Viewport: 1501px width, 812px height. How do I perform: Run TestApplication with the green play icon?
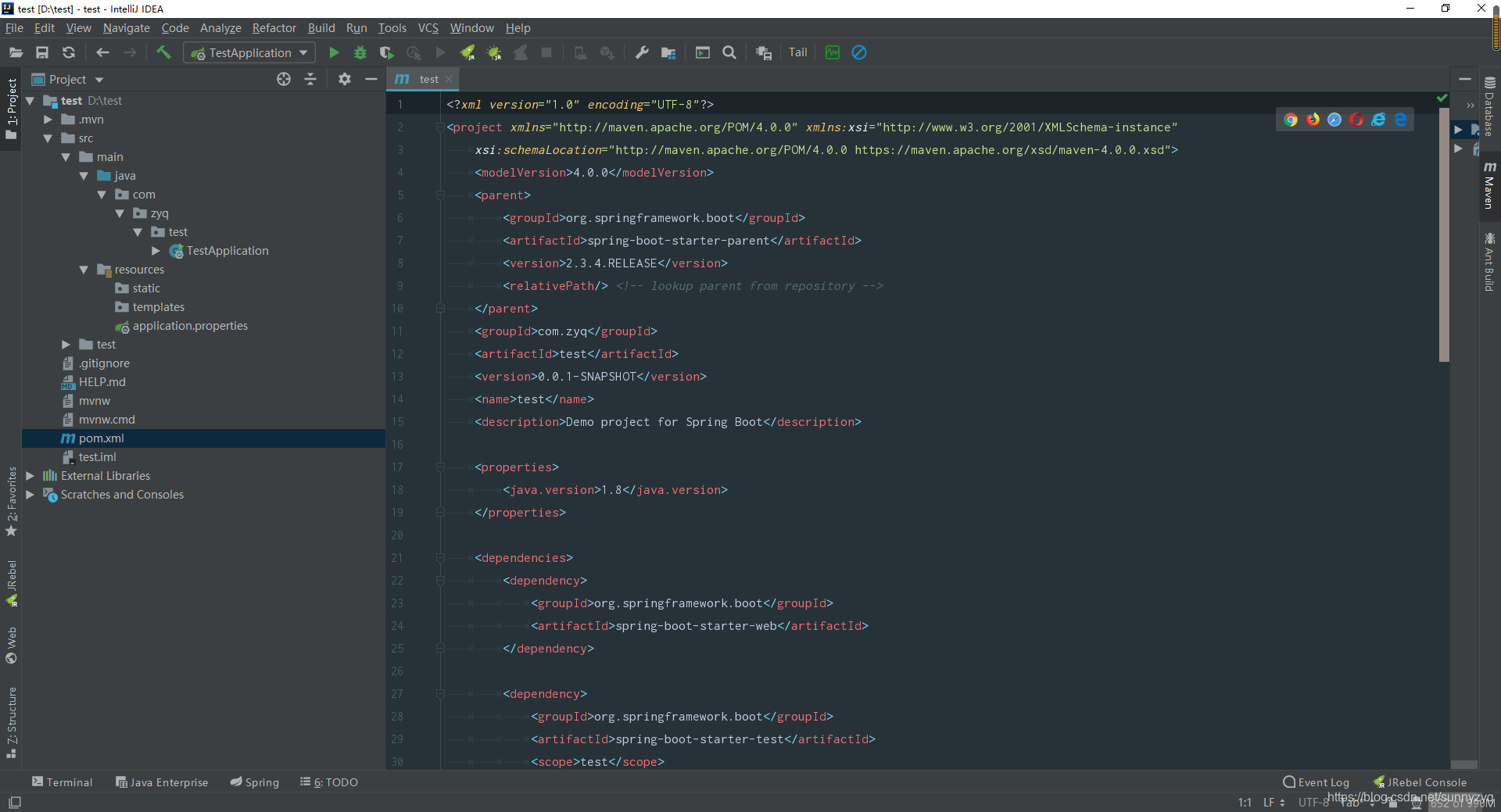point(334,52)
